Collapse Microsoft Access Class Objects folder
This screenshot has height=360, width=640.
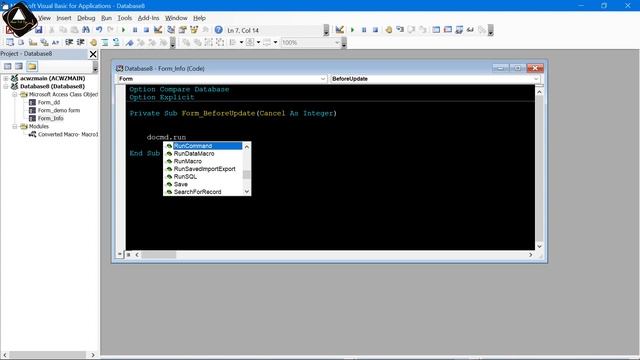pos(15,94)
